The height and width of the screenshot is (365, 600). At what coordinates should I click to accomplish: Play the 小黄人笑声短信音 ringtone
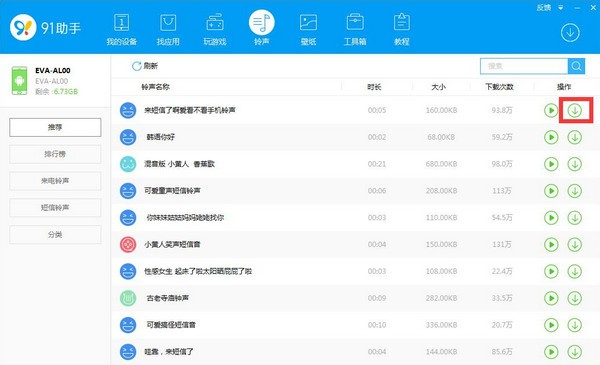[551, 244]
